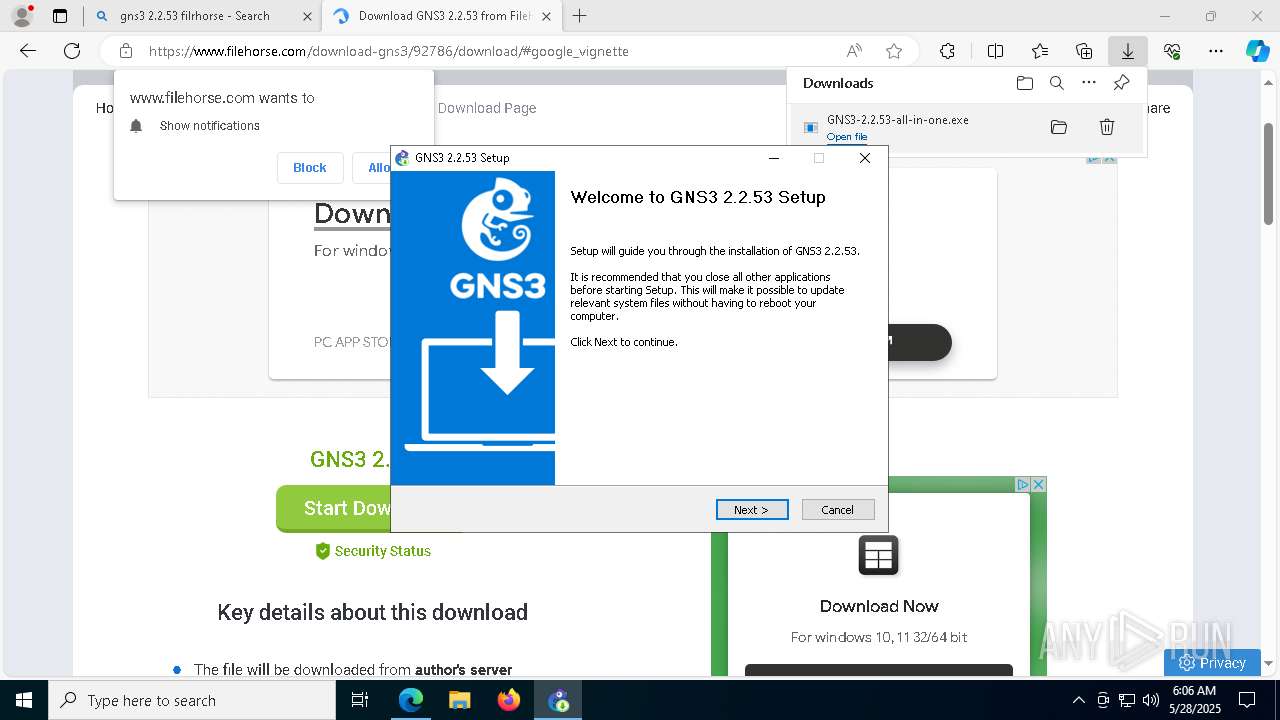The height and width of the screenshot is (720, 1280).
Task: Open the downloaded GNS3 file link
Action: point(847,137)
